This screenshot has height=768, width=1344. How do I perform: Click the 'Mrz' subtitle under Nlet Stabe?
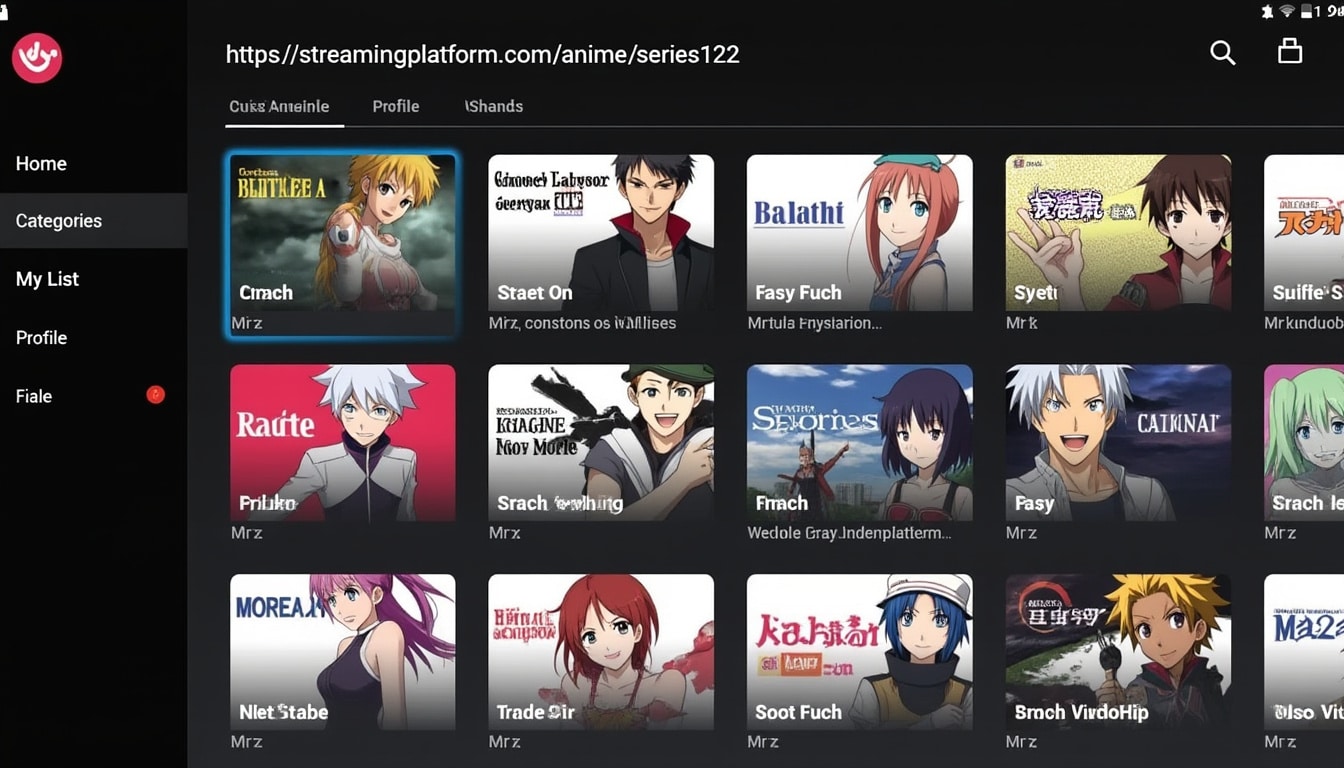tap(246, 741)
